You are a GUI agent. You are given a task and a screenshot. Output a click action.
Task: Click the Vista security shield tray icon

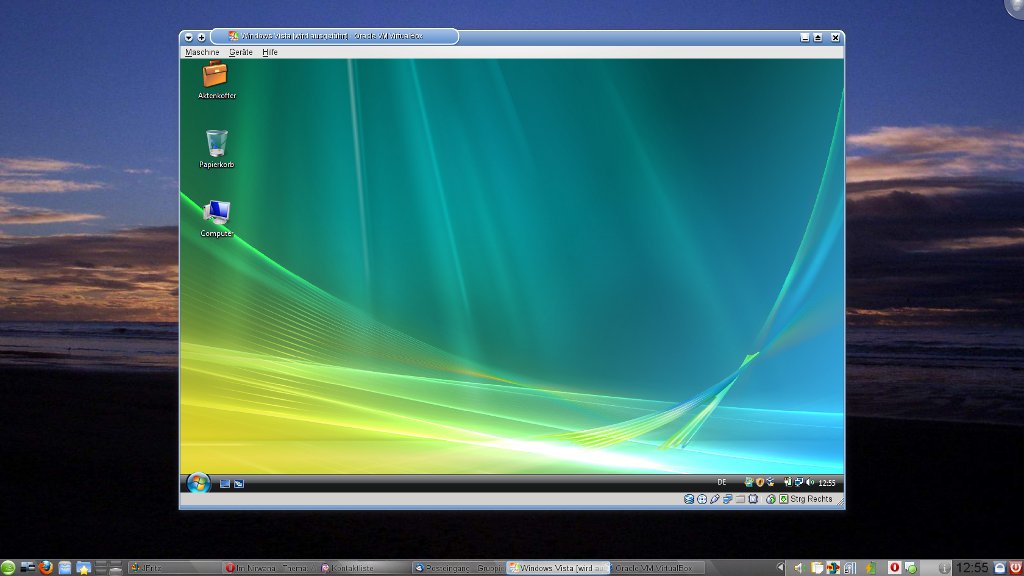coord(760,483)
